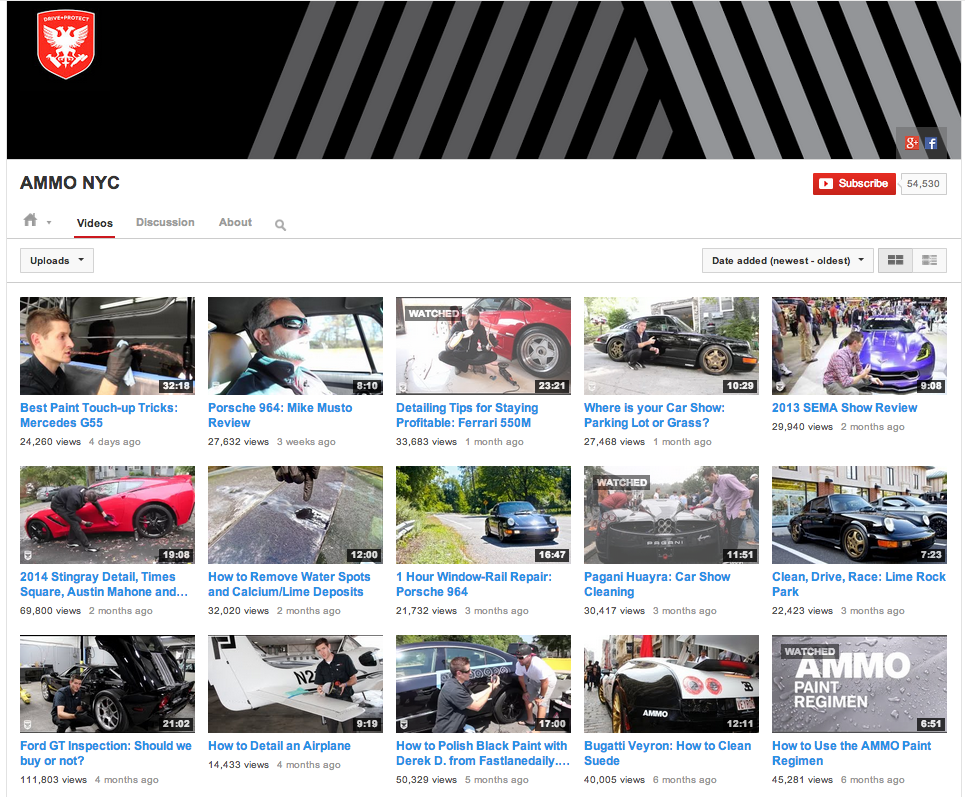
Task: Switch to grid view layout
Action: point(895,260)
